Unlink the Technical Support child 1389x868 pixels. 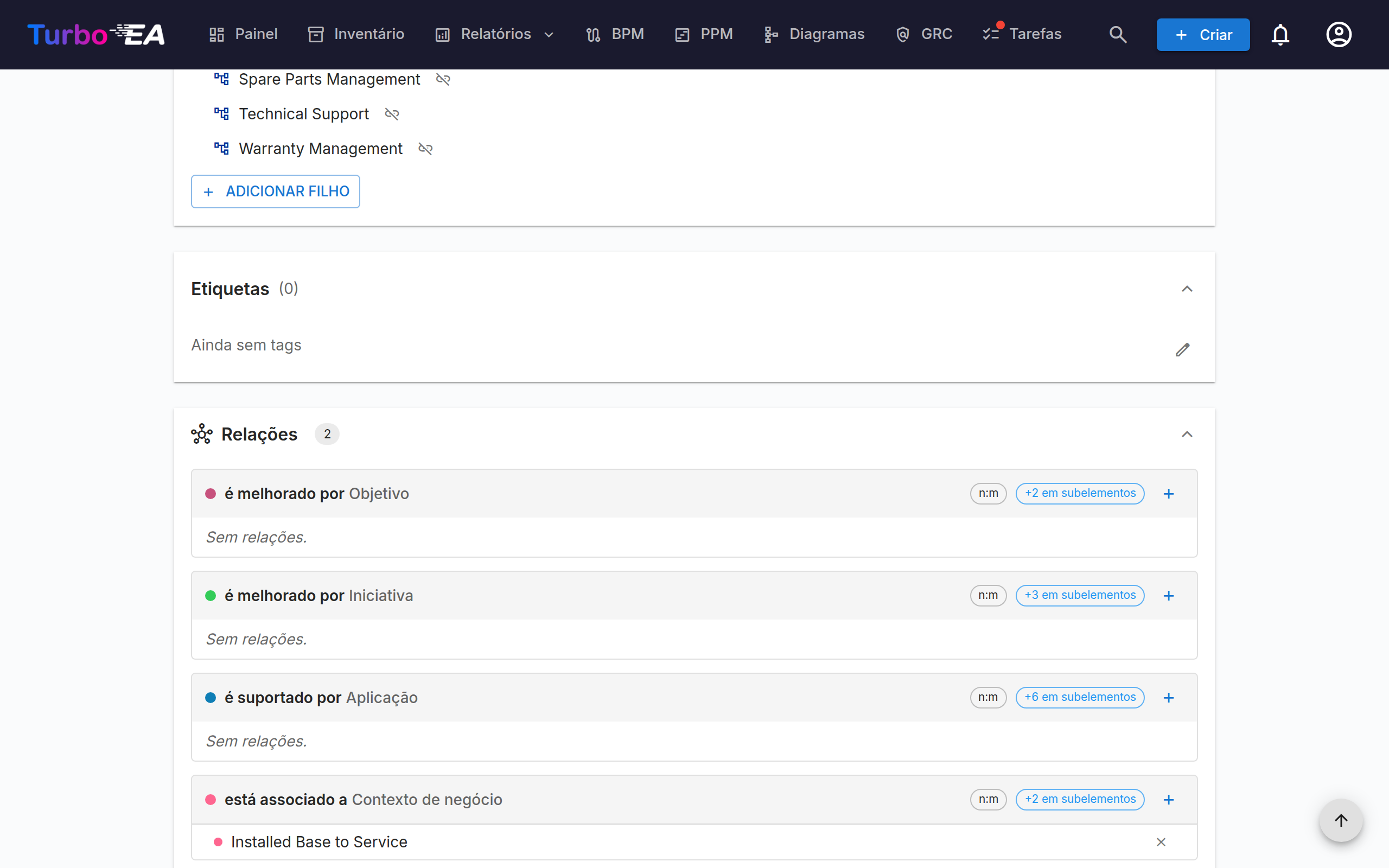point(391,114)
